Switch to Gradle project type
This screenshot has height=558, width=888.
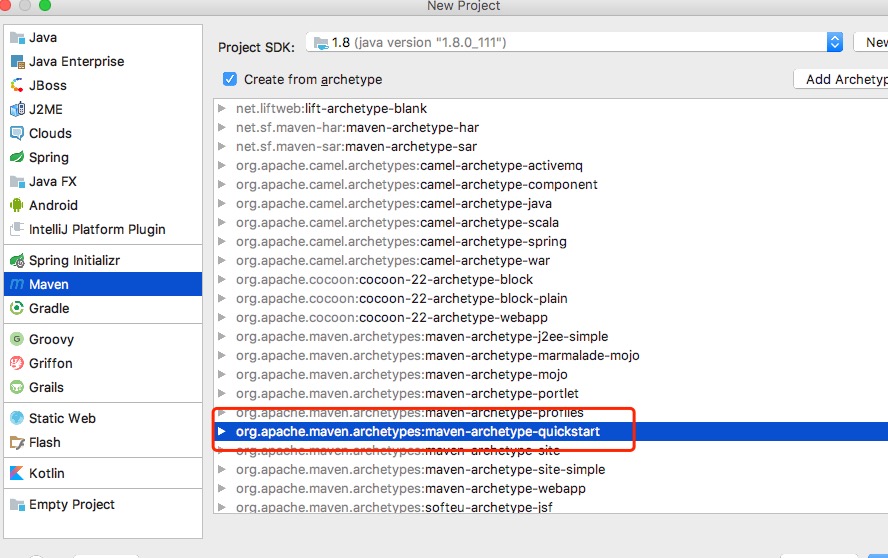click(103, 308)
